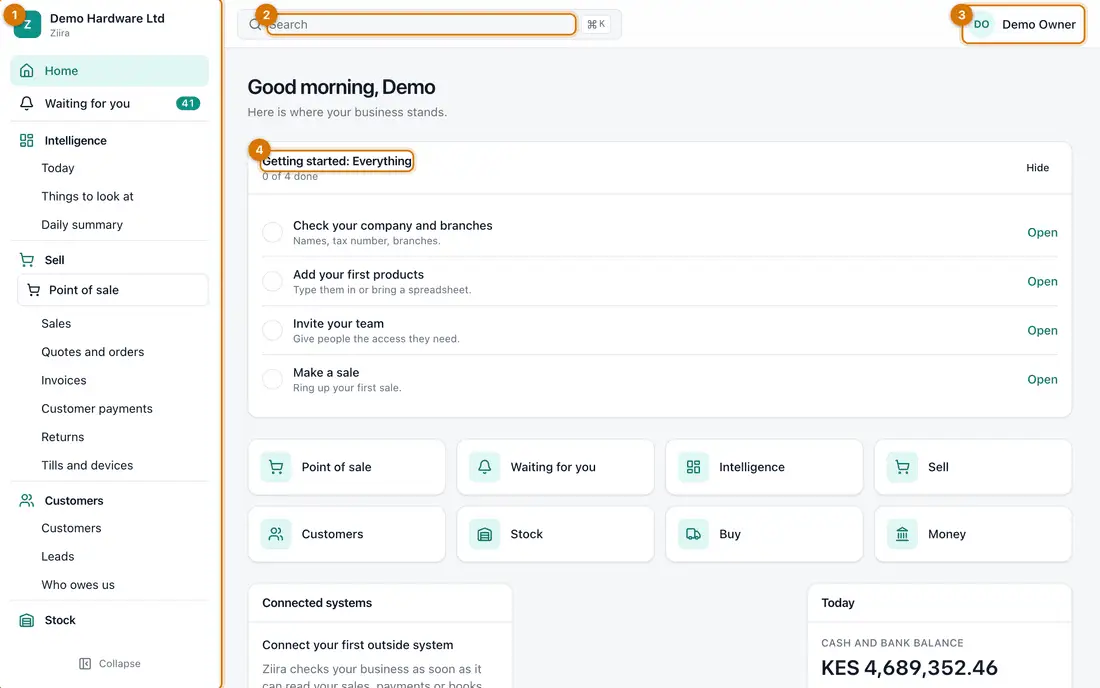
Task: Open Quotes and orders
Action: pyautogui.click(x=93, y=352)
